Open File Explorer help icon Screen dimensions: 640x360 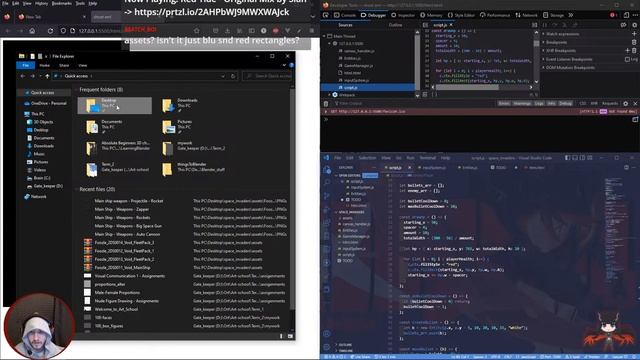point(291,65)
